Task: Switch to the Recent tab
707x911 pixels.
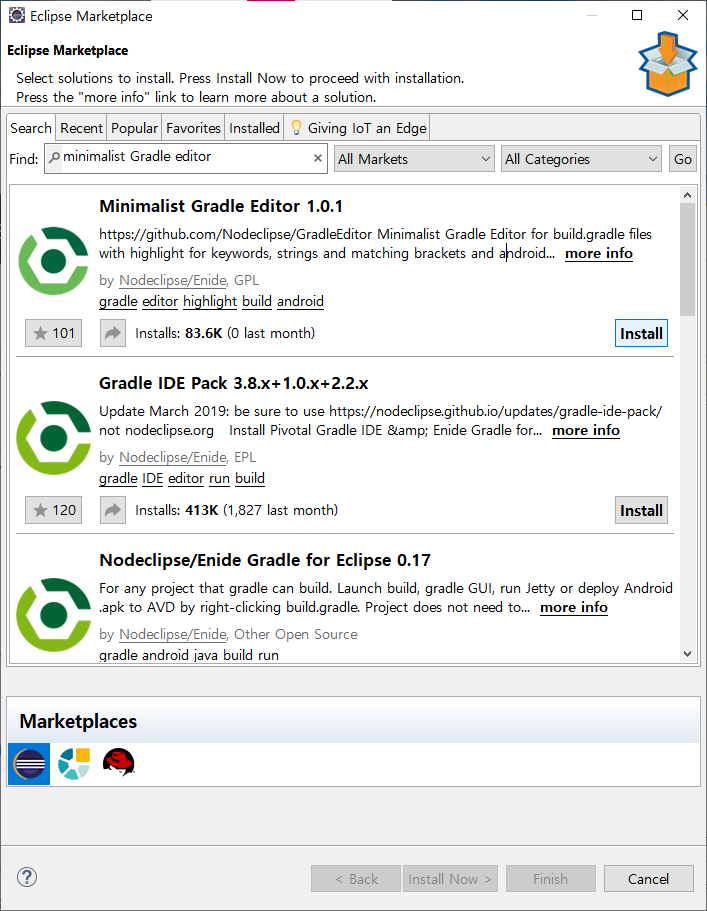Action: (x=81, y=128)
